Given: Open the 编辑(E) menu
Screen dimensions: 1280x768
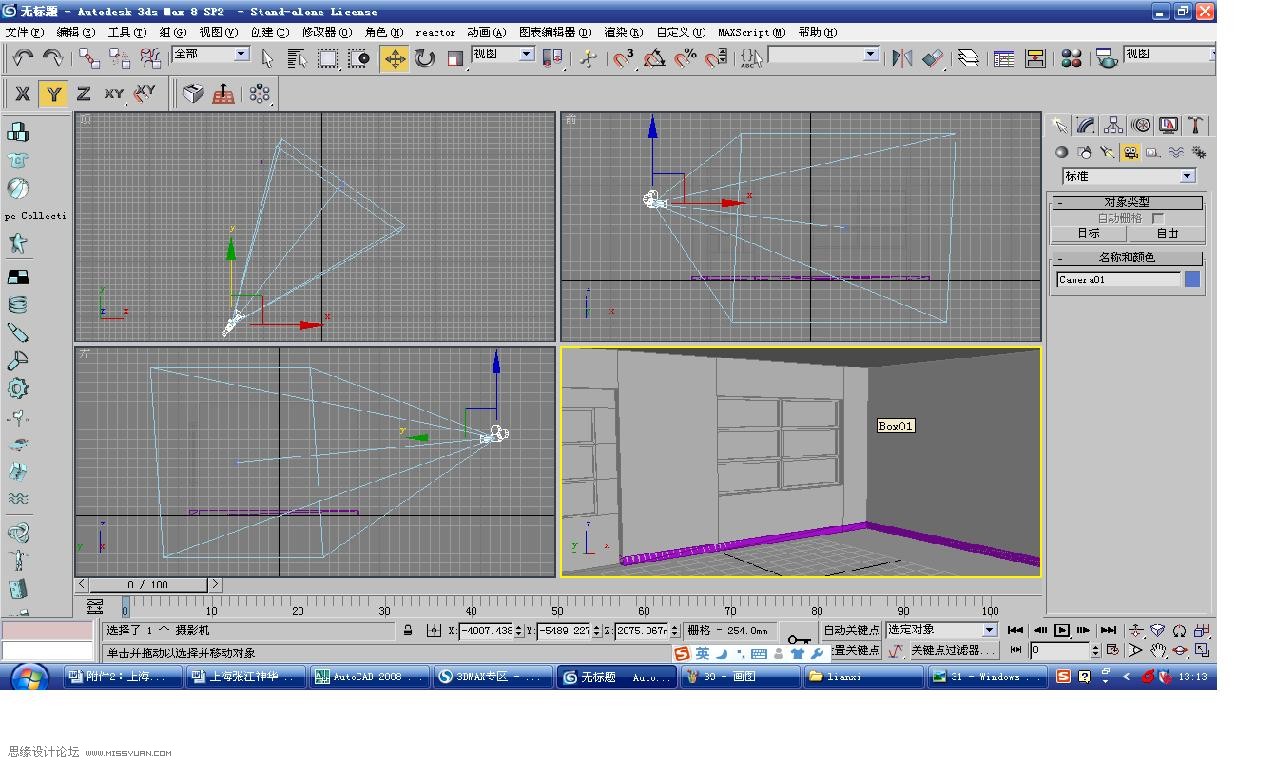Looking at the screenshot, I should point(75,32).
